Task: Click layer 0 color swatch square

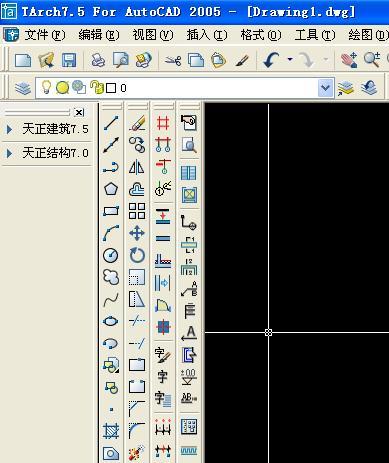Action: click(x=111, y=88)
